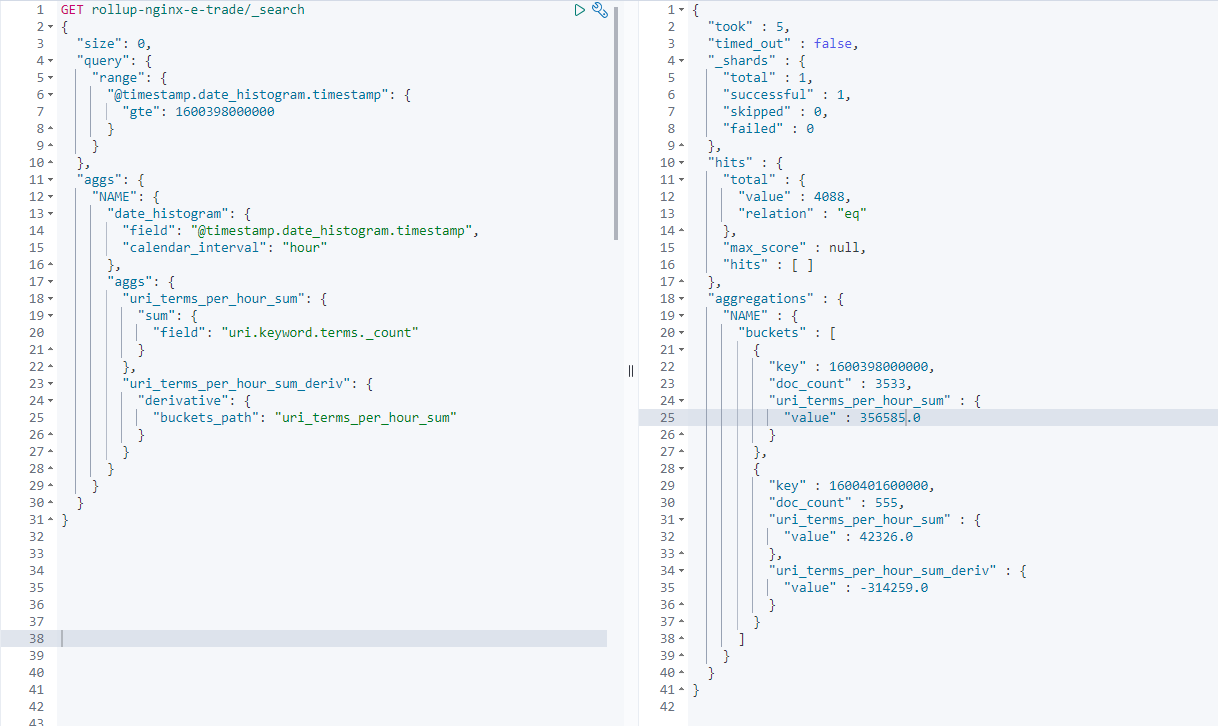Click the "gte" value 1600398000000 in the request
Image resolution: width=1218 pixels, height=726 pixels.
pos(224,112)
